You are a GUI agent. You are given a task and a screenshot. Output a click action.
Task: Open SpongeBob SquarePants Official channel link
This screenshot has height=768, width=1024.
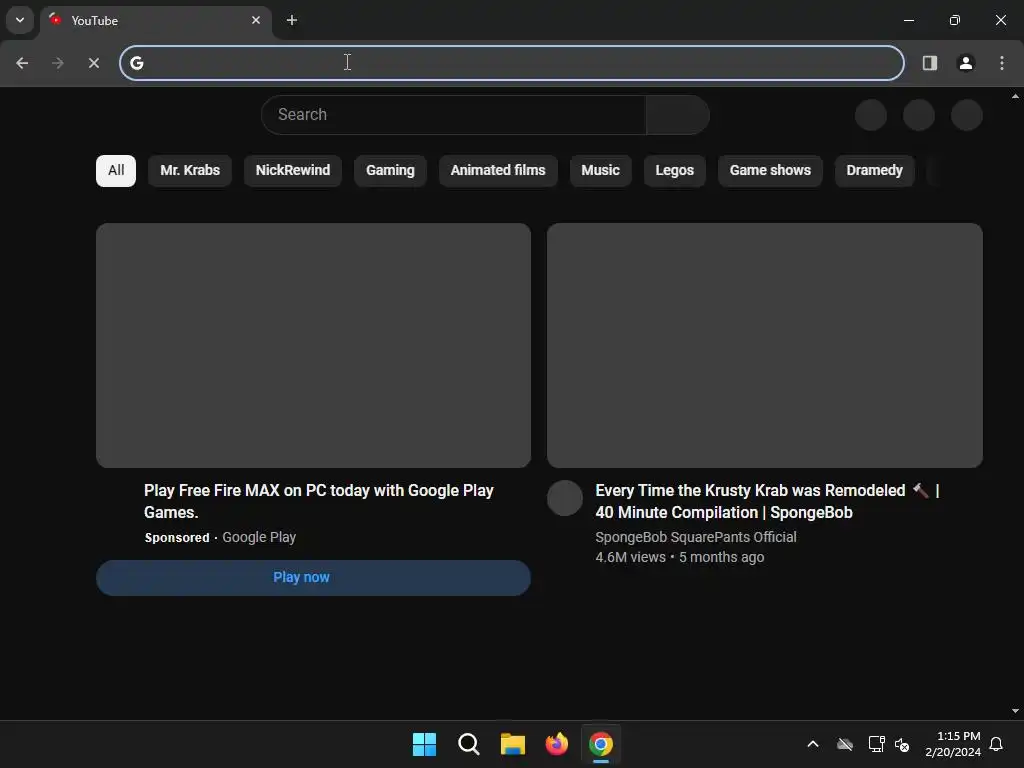click(x=696, y=537)
